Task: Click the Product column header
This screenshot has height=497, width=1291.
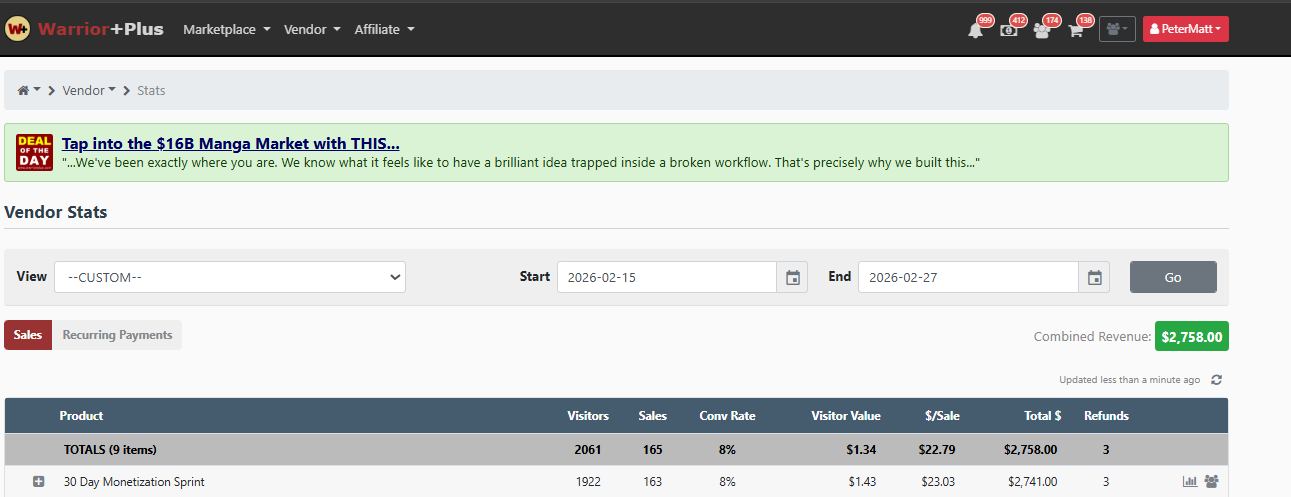Action: point(81,416)
